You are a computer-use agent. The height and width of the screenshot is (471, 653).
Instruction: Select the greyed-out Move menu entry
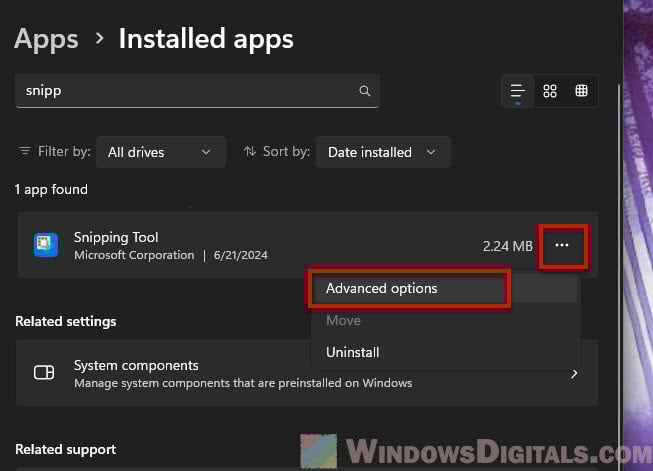(x=444, y=320)
